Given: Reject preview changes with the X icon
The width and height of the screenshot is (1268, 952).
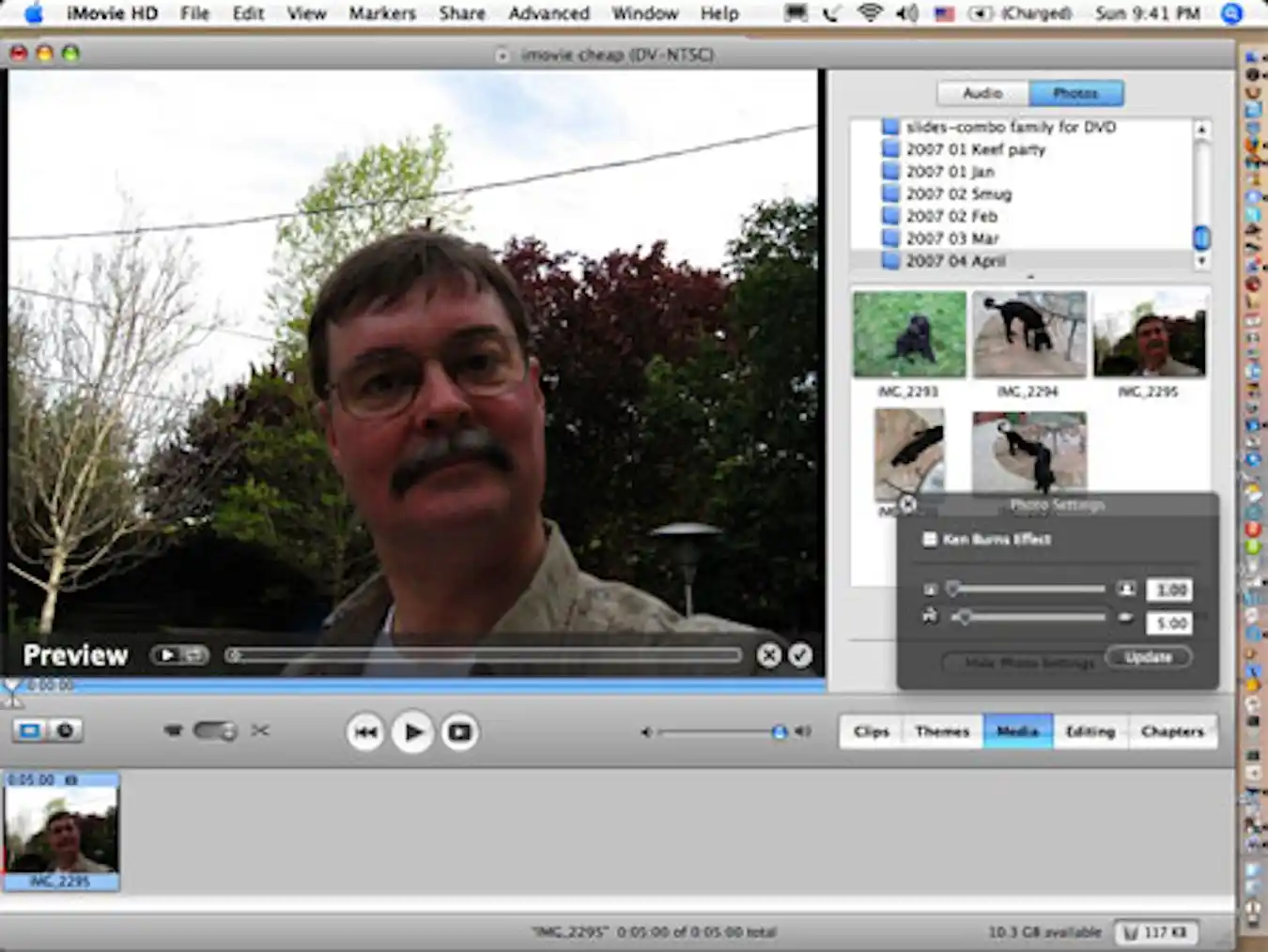Looking at the screenshot, I should pos(768,655).
